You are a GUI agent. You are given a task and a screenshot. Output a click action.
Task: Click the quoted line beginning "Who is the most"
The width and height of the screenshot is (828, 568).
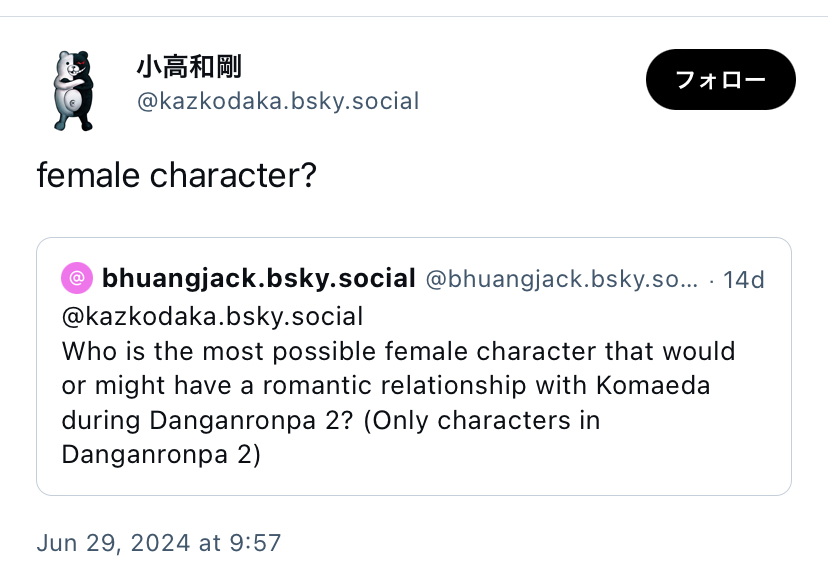(x=399, y=351)
